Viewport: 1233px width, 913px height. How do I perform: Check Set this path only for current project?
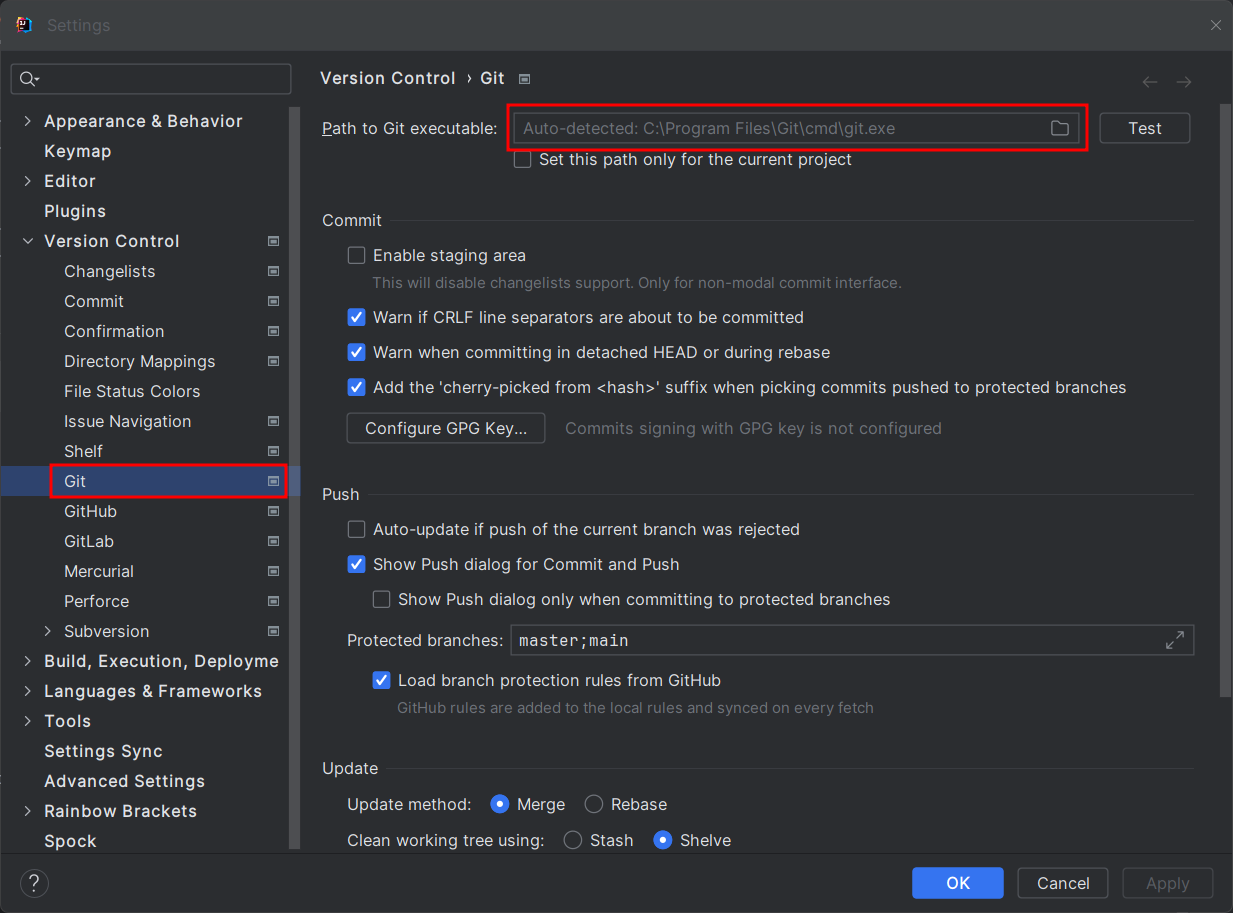[x=522, y=159]
